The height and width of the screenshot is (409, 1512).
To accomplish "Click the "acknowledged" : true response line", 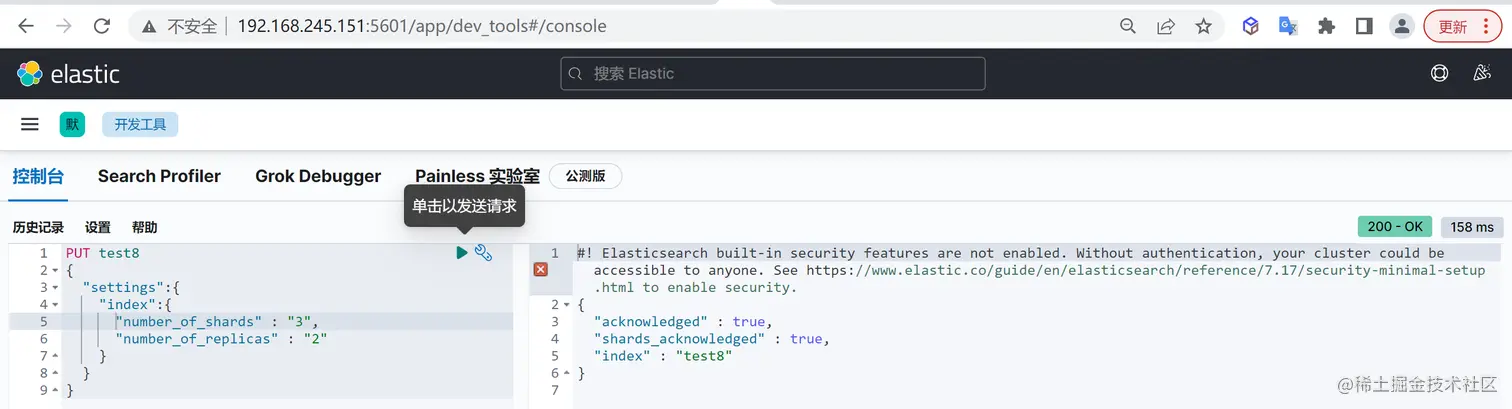I will tap(683, 322).
